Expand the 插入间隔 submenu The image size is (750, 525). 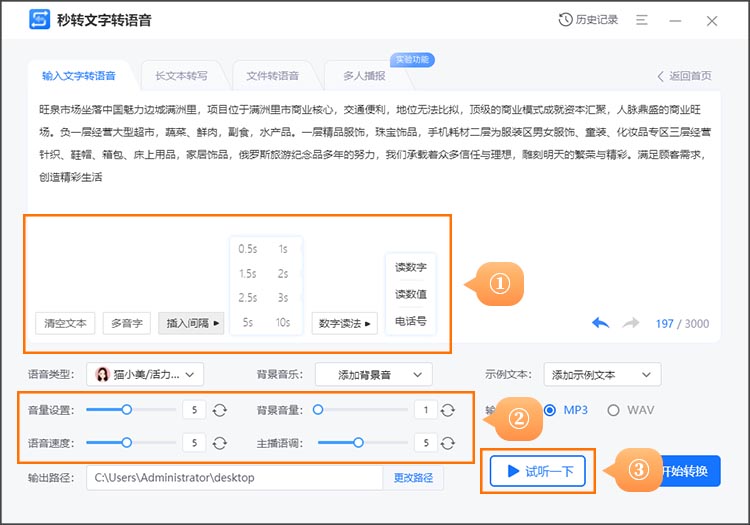(x=191, y=323)
